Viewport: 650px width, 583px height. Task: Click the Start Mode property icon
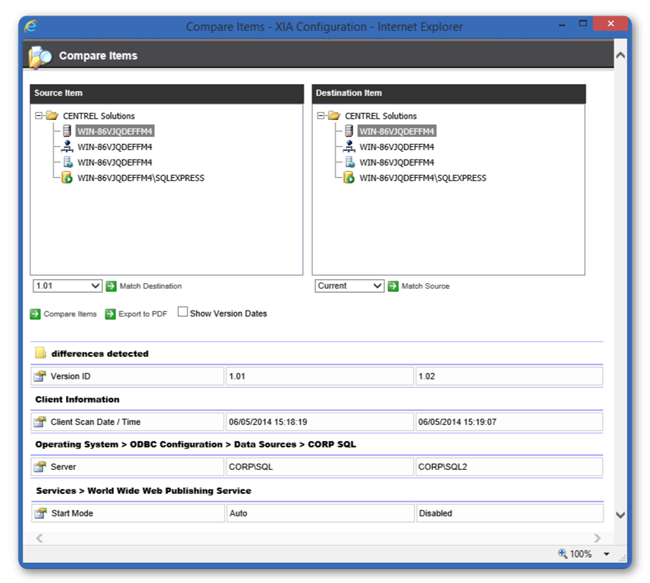pos(41,513)
